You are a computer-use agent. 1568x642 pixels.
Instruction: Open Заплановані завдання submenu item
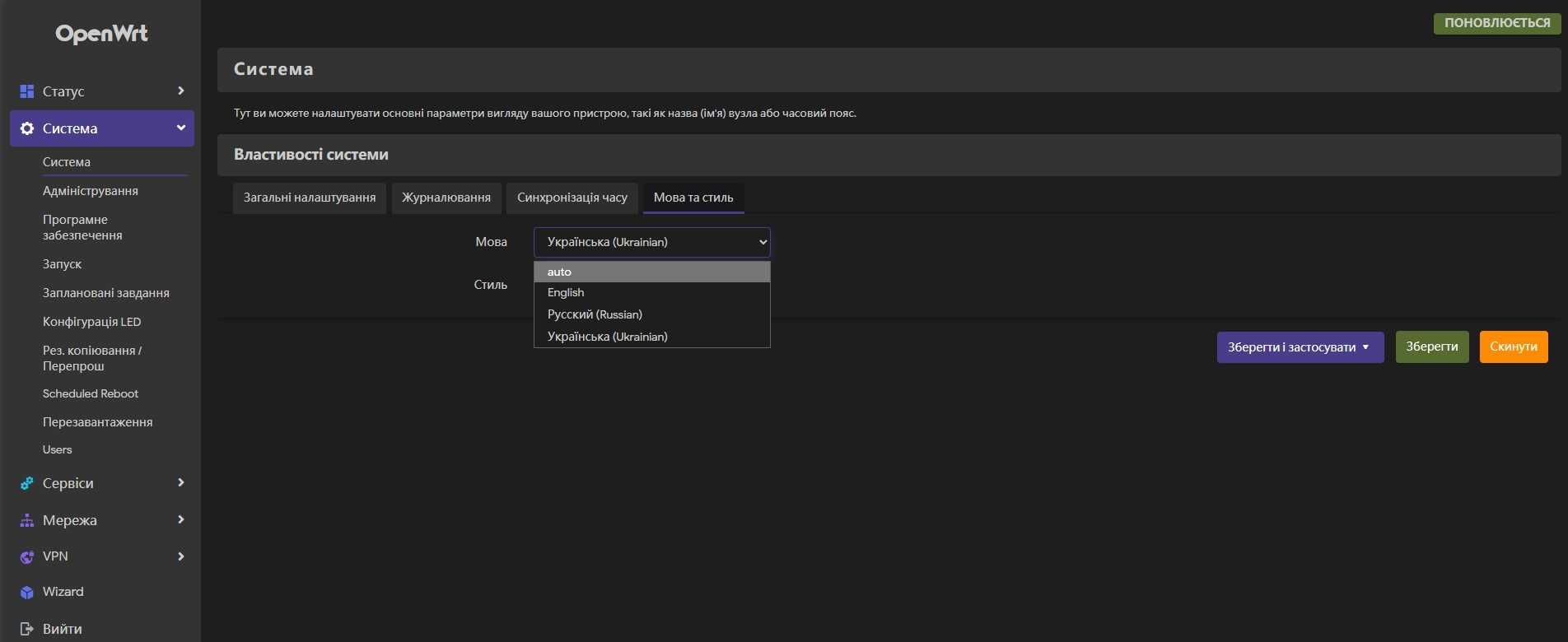point(106,293)
